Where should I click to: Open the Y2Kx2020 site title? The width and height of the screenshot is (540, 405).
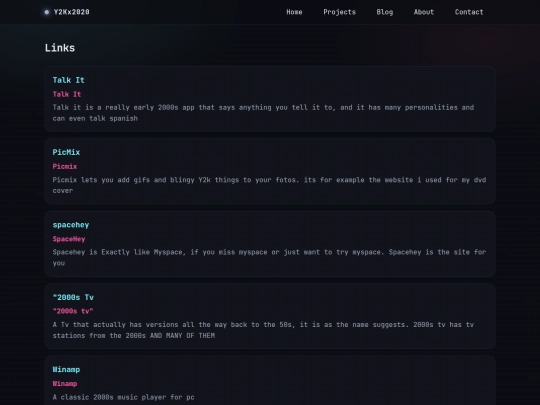(x=72, y=12)
